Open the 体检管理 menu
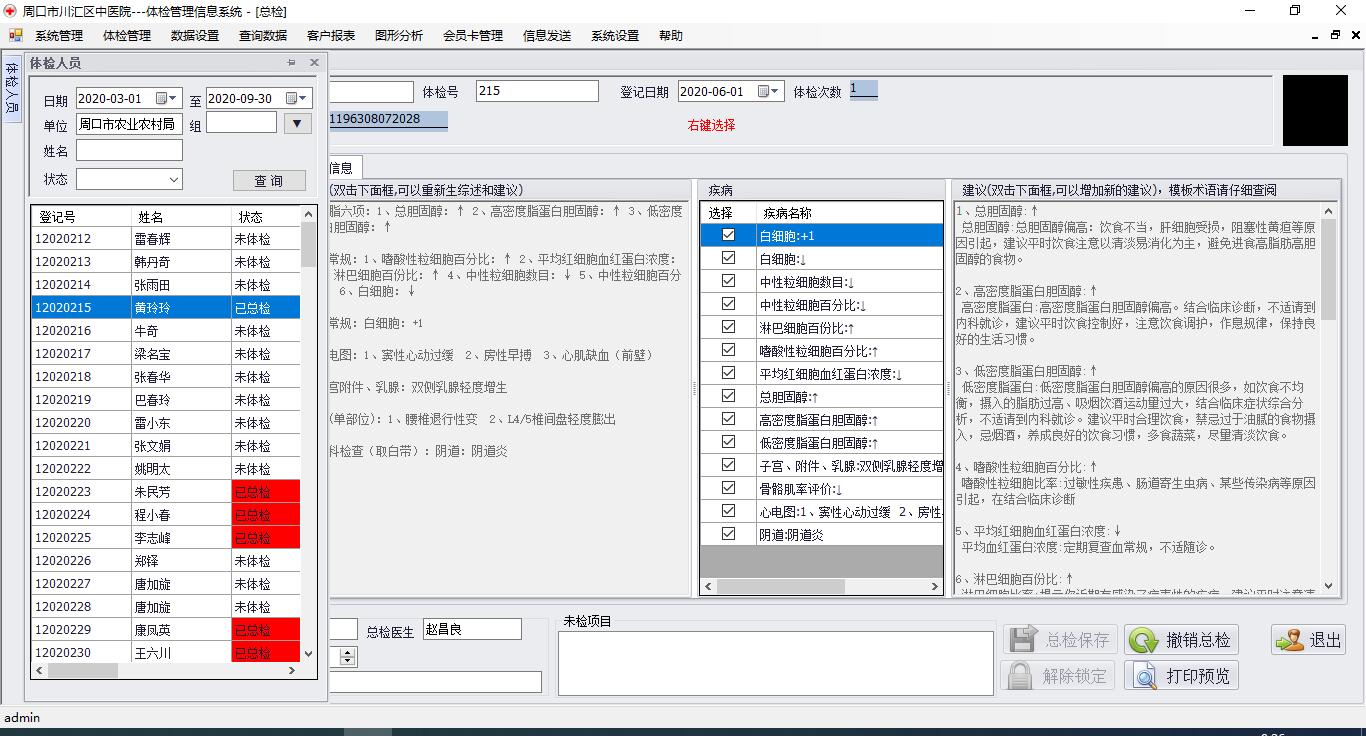 [127, 35]
